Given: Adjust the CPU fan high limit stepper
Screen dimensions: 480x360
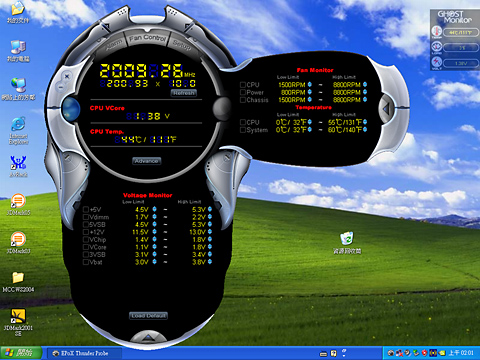Looking at the screenshot, I should click(365, 85).
